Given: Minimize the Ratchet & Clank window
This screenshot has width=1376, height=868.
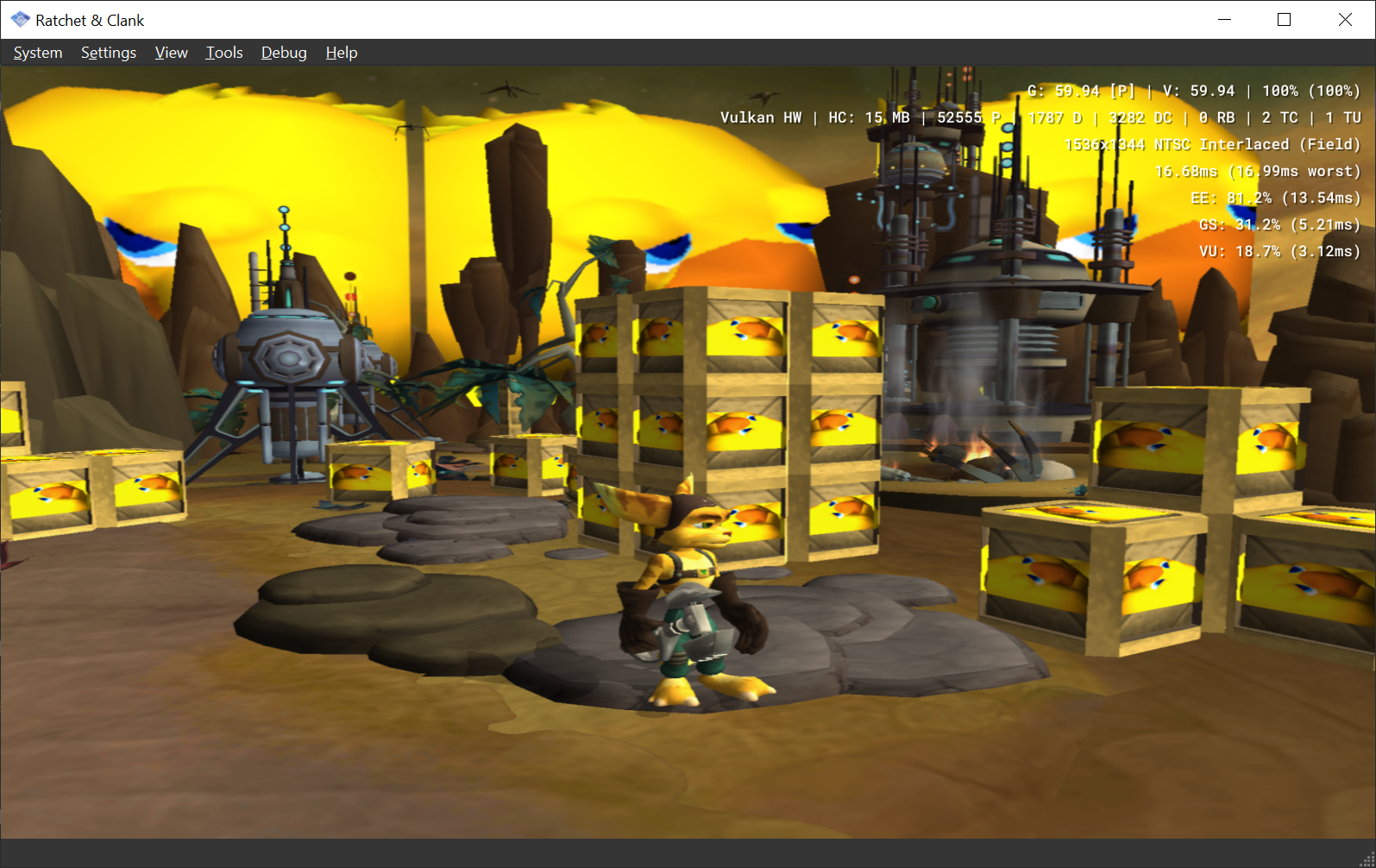Looking at the screenshot, I should click(x=1224, y=20).
